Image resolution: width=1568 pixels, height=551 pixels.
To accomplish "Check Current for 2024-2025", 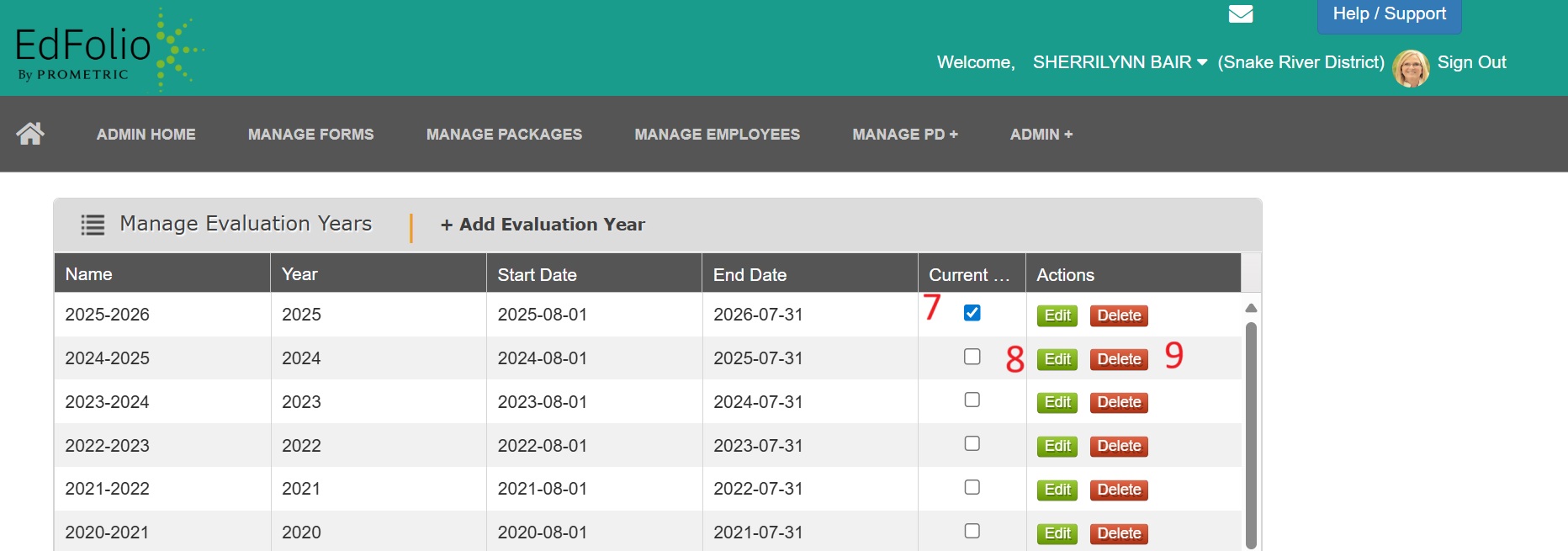I will tap(972, 357).
